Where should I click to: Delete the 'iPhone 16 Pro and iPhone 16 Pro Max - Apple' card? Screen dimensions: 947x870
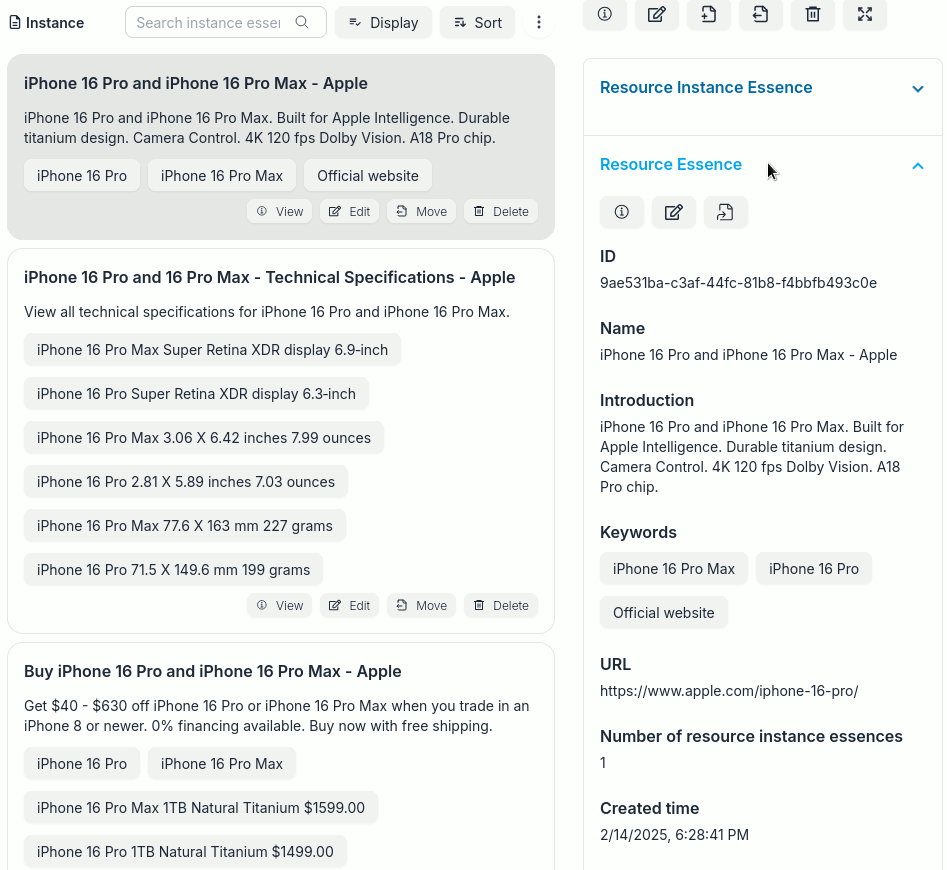pos(501,211)
